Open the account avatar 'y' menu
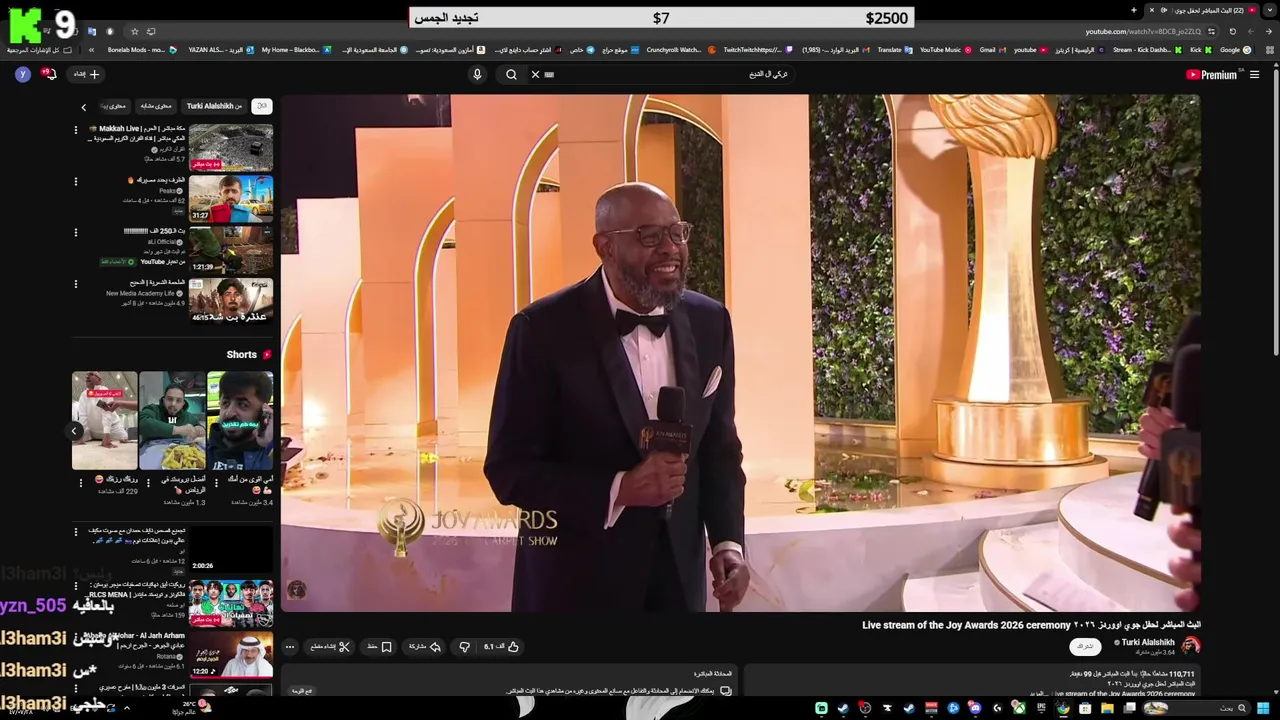The width and height of the screenshot is (1280, 720). click(x=22, y=74)
